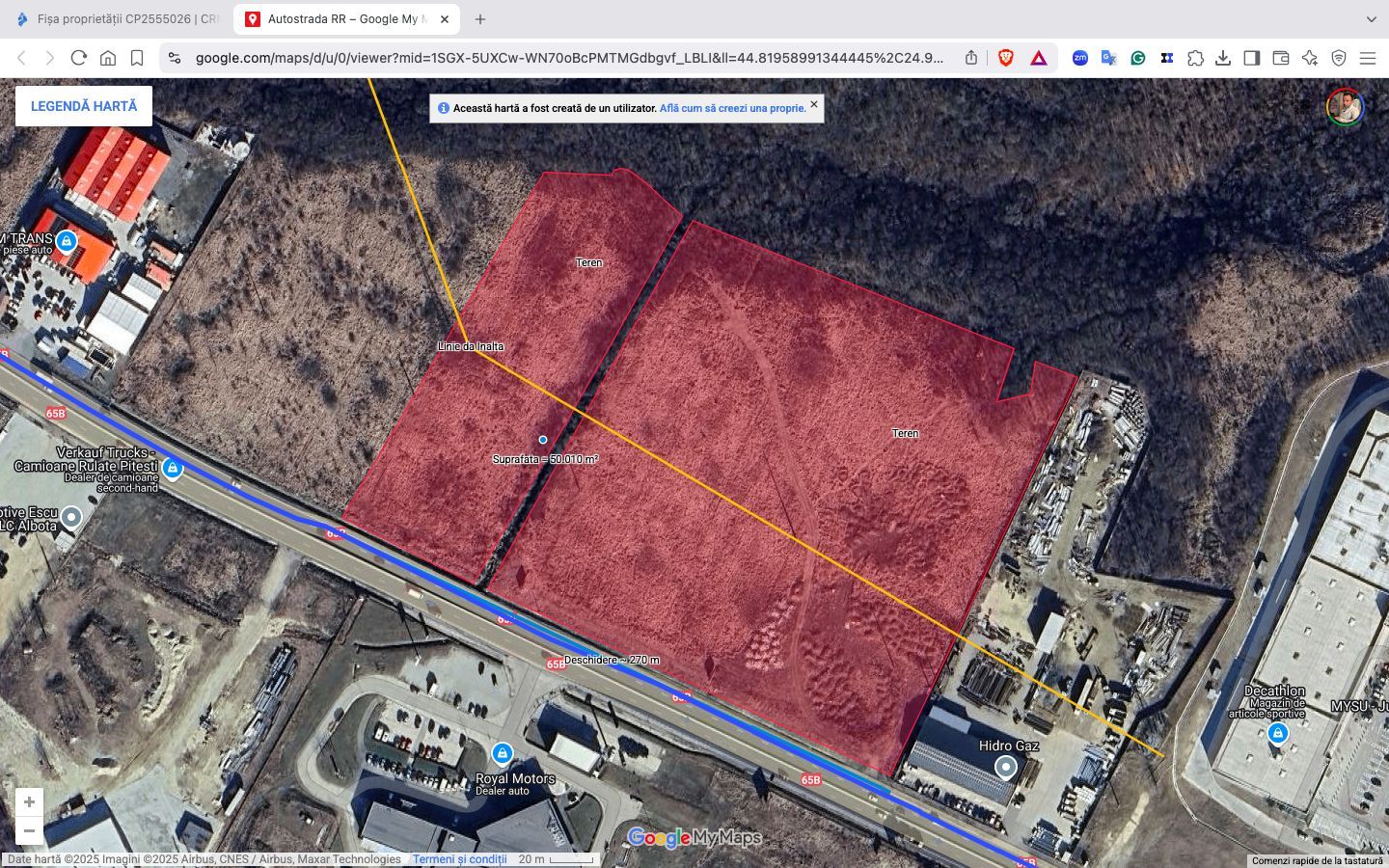Screen dimensions: 1389x868
Task: Open the Grammarly extension icon
Action: pos(1138,58)
